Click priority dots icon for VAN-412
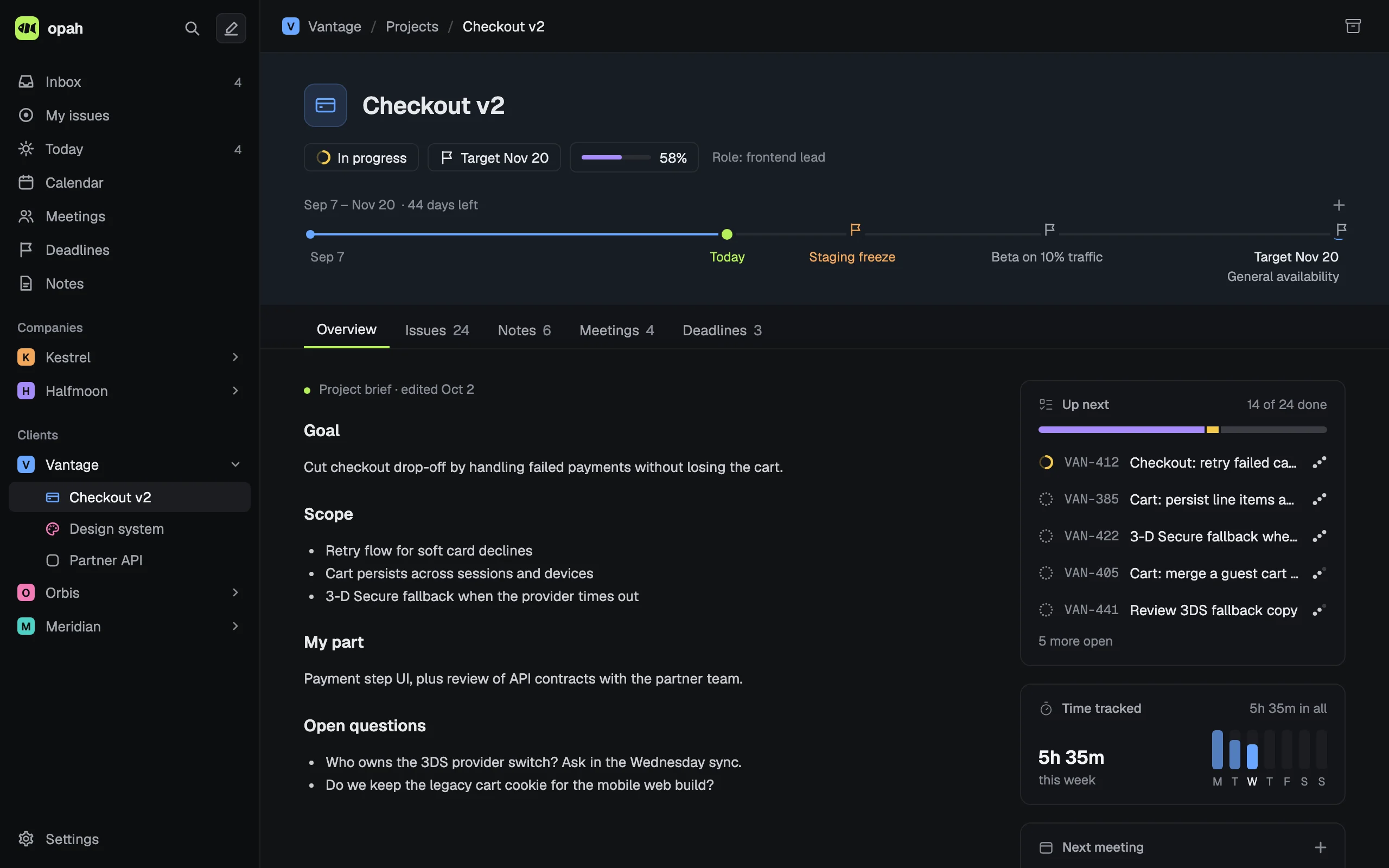This screenshot has width=1389, height=868. coord(1319,463)
